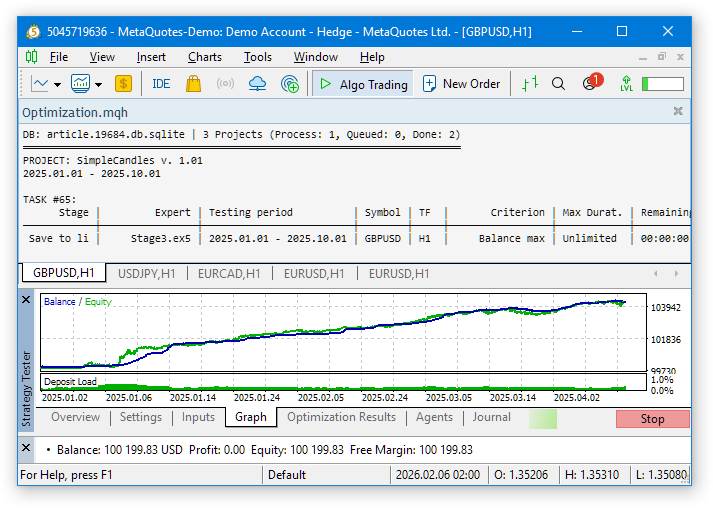Expand the indicators dropdown arrow
Viewport: 713px width, 508px height.
coord(98,85)
